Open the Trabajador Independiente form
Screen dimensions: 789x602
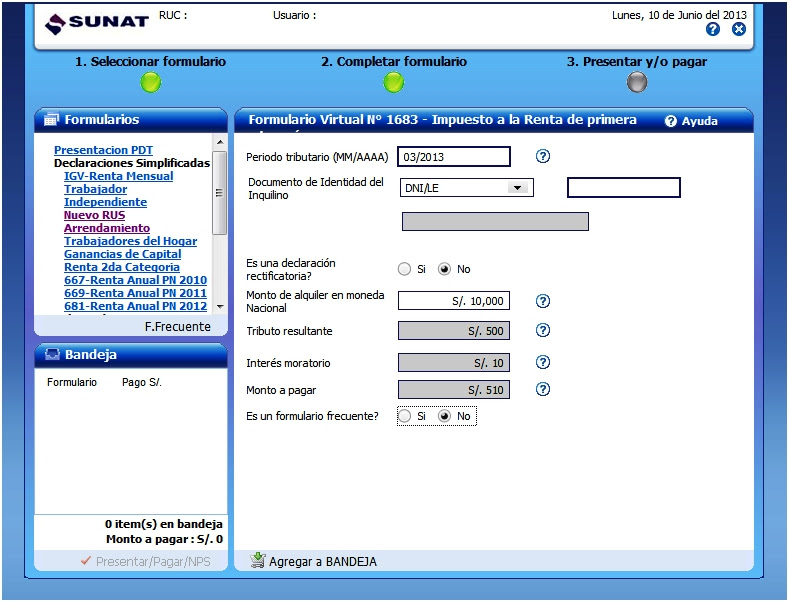click(x=105, y=196)
